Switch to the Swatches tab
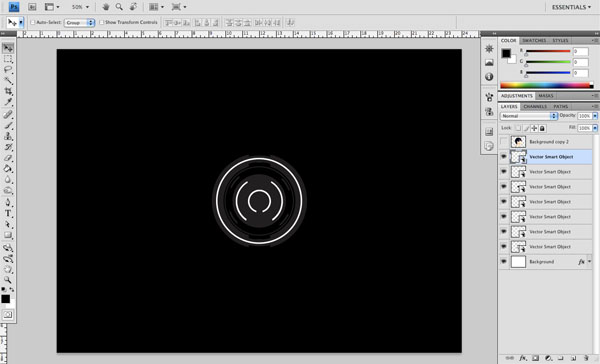600x364 pixels. coord(534,41)
